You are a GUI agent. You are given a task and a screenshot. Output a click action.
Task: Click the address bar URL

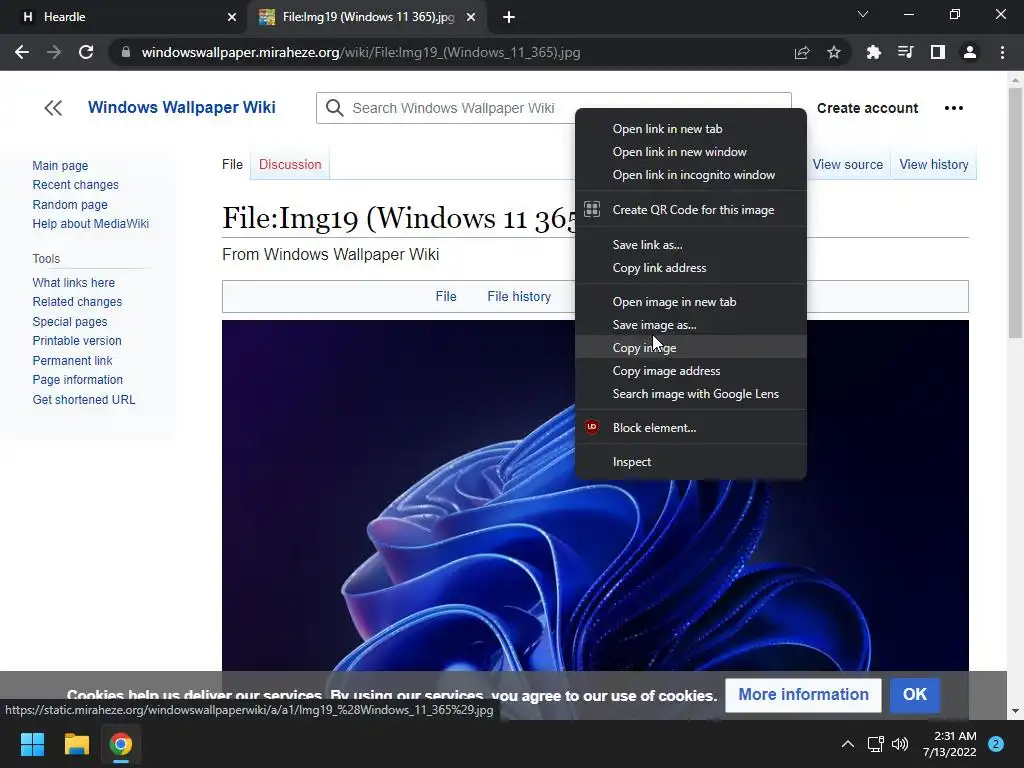(x=360, y=52)
